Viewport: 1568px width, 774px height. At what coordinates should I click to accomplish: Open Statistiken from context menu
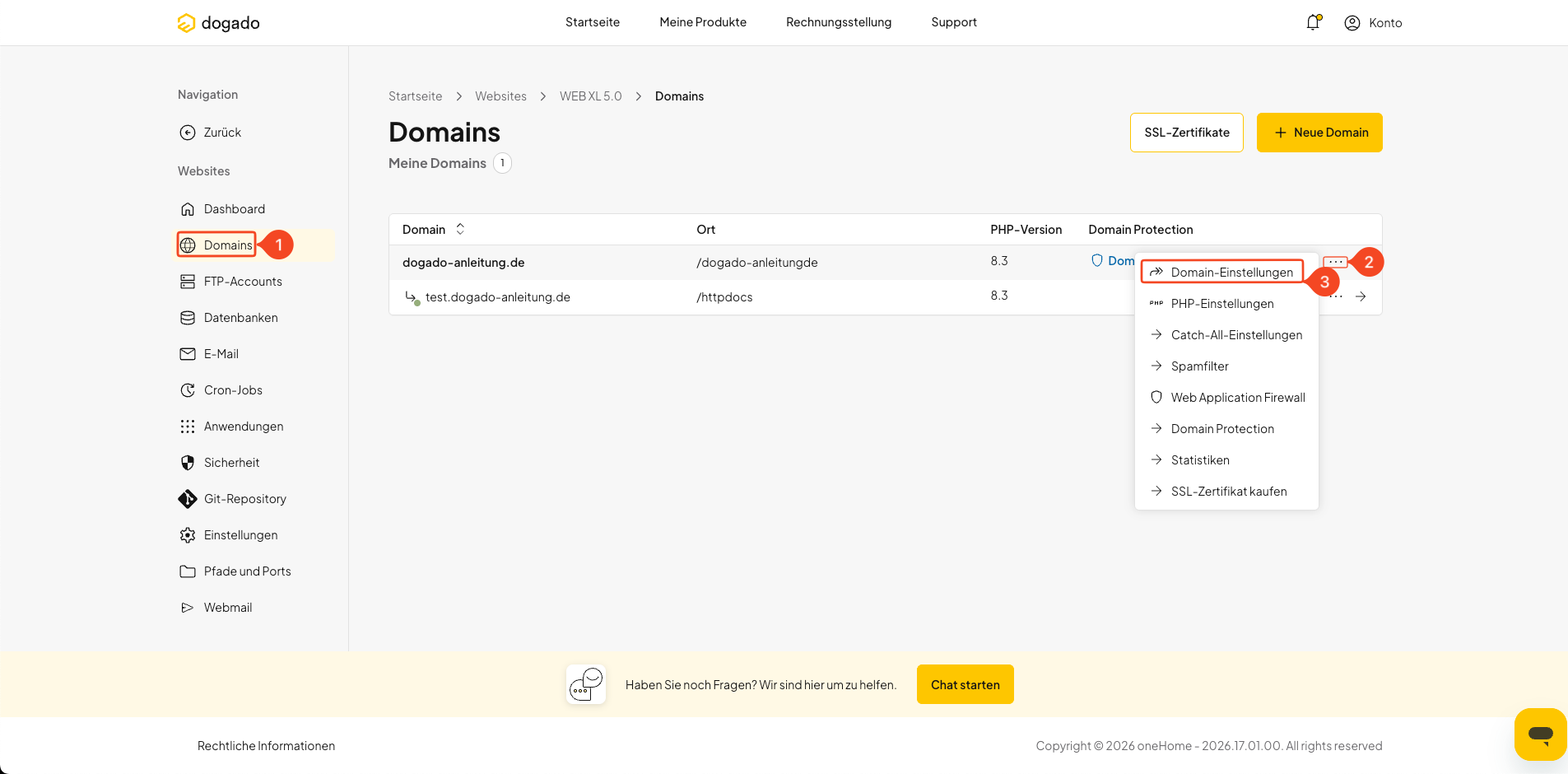[1226, 460]
